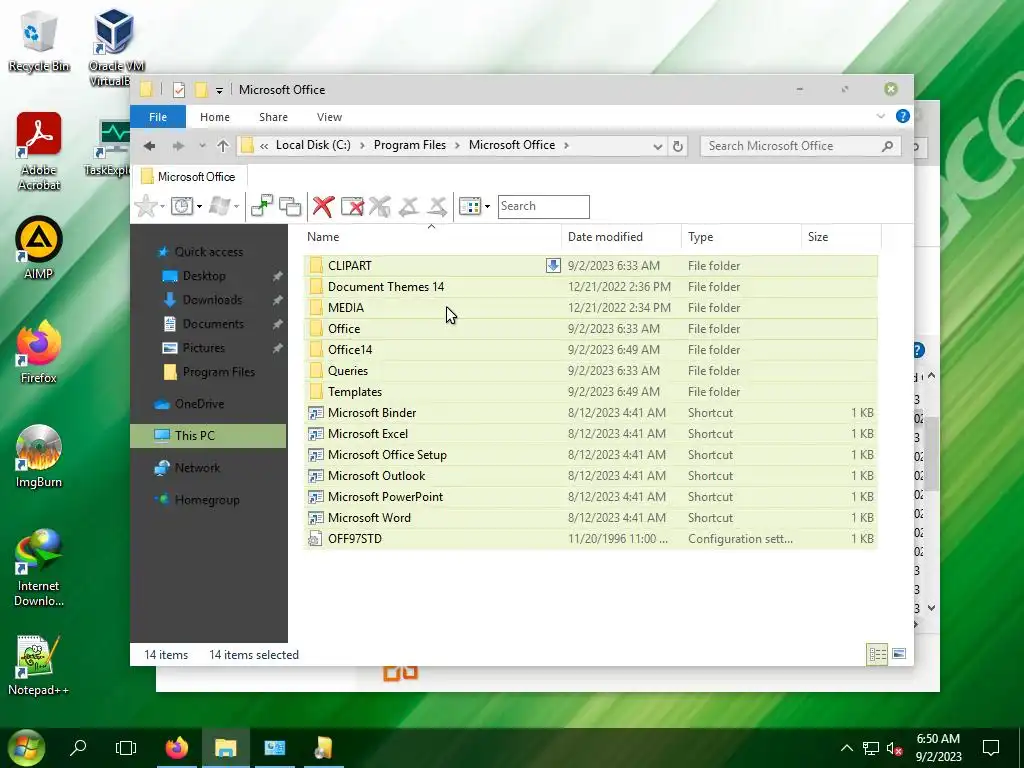1024x768 pixels.
Task: Click Firefox in the taskbar
Action: coord(176,748)
